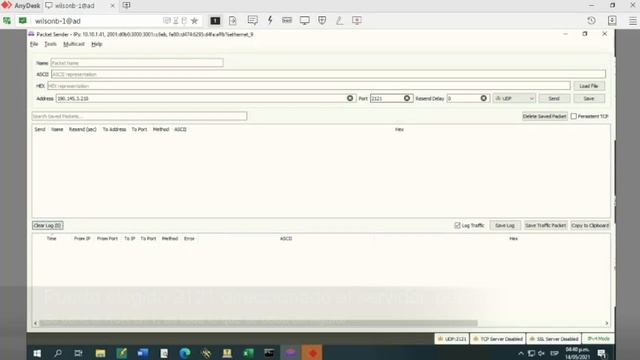640x360 pixels.
Task: Open the whiteboard pen icon
Action: point(340,20)
